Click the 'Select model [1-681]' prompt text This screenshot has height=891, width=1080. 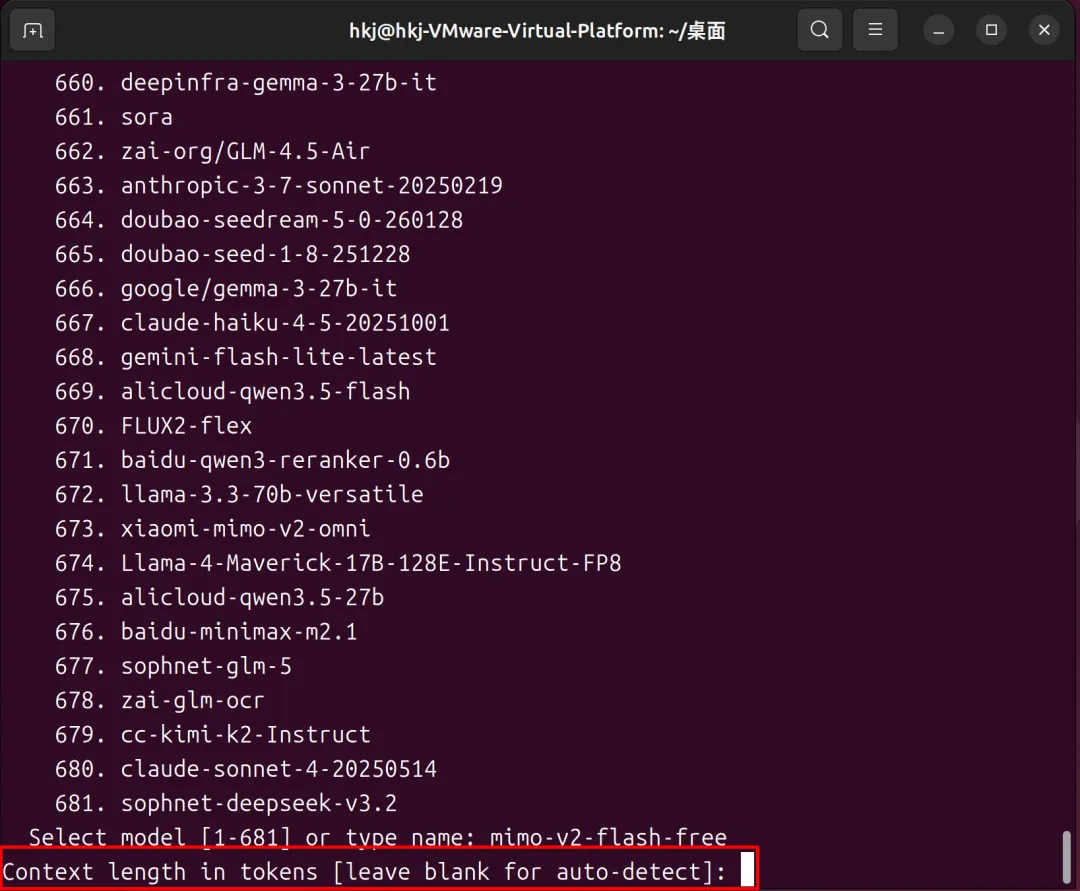[x=160, y=837]
